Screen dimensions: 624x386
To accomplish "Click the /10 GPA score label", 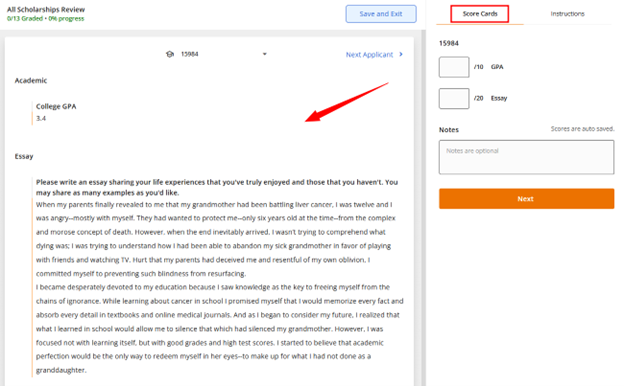I will point(488,67).
